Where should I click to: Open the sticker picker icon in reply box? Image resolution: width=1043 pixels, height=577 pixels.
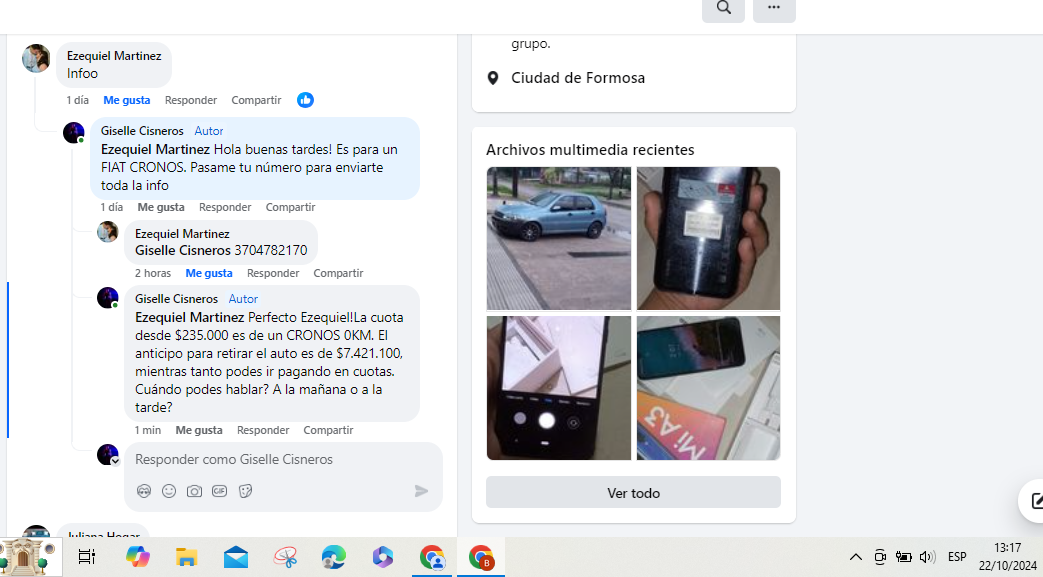(245, 491)
